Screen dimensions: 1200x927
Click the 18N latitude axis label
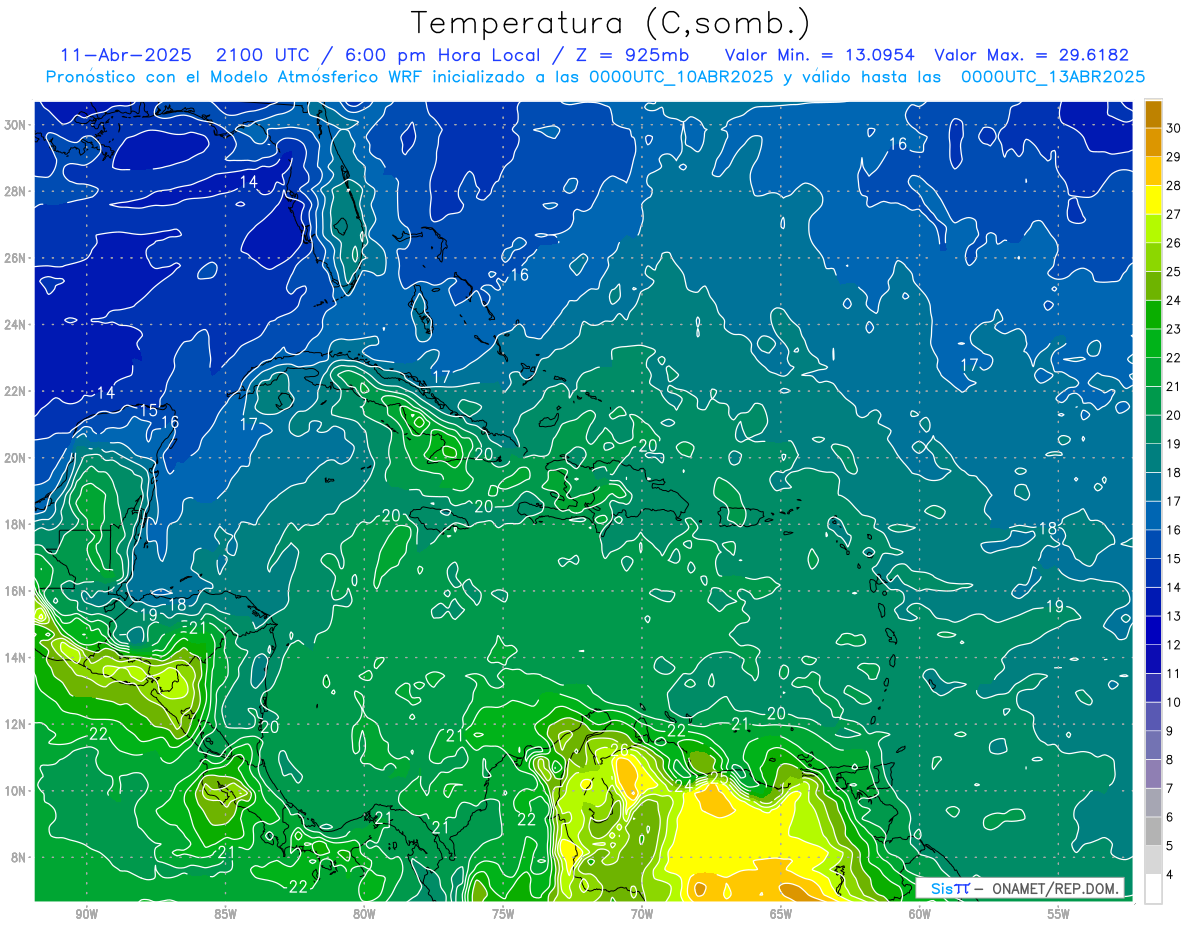point(16,524)
